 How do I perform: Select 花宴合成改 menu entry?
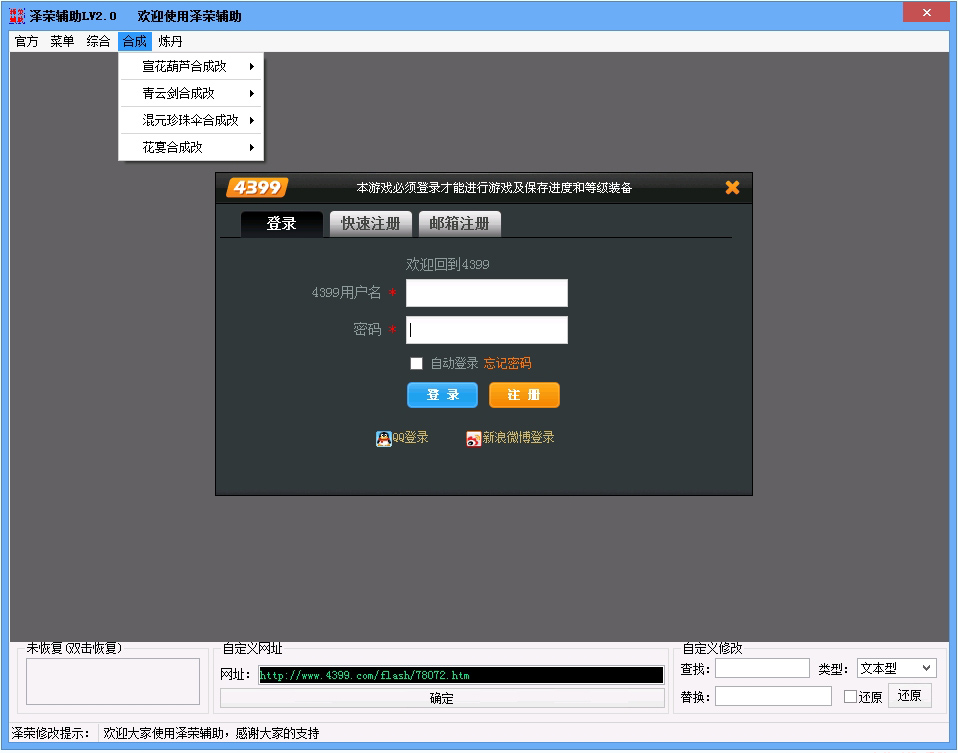pos(191,147)
